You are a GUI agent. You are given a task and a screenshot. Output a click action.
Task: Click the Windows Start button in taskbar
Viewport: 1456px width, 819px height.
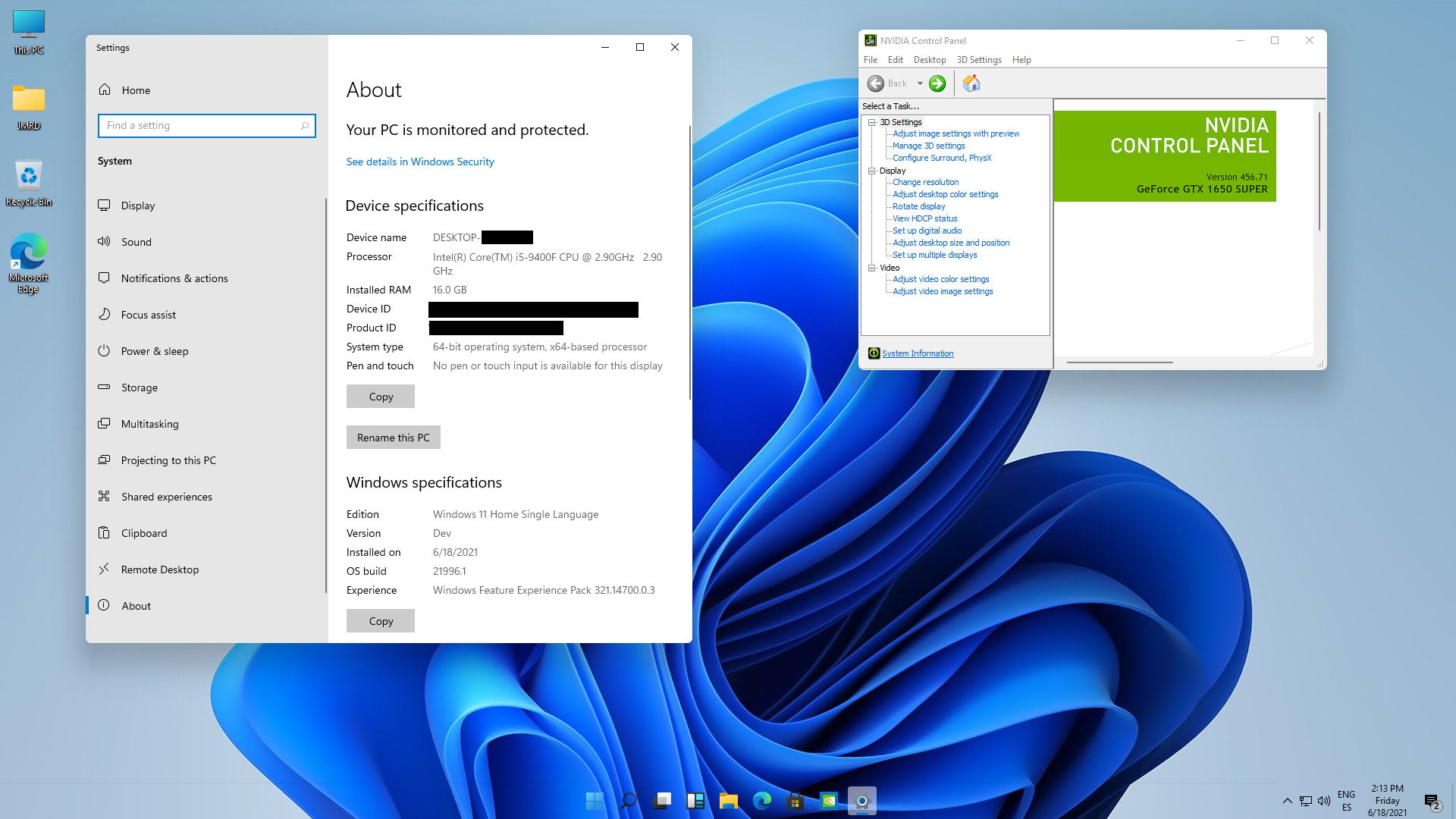pyautogui.click(x=595, y=801)
